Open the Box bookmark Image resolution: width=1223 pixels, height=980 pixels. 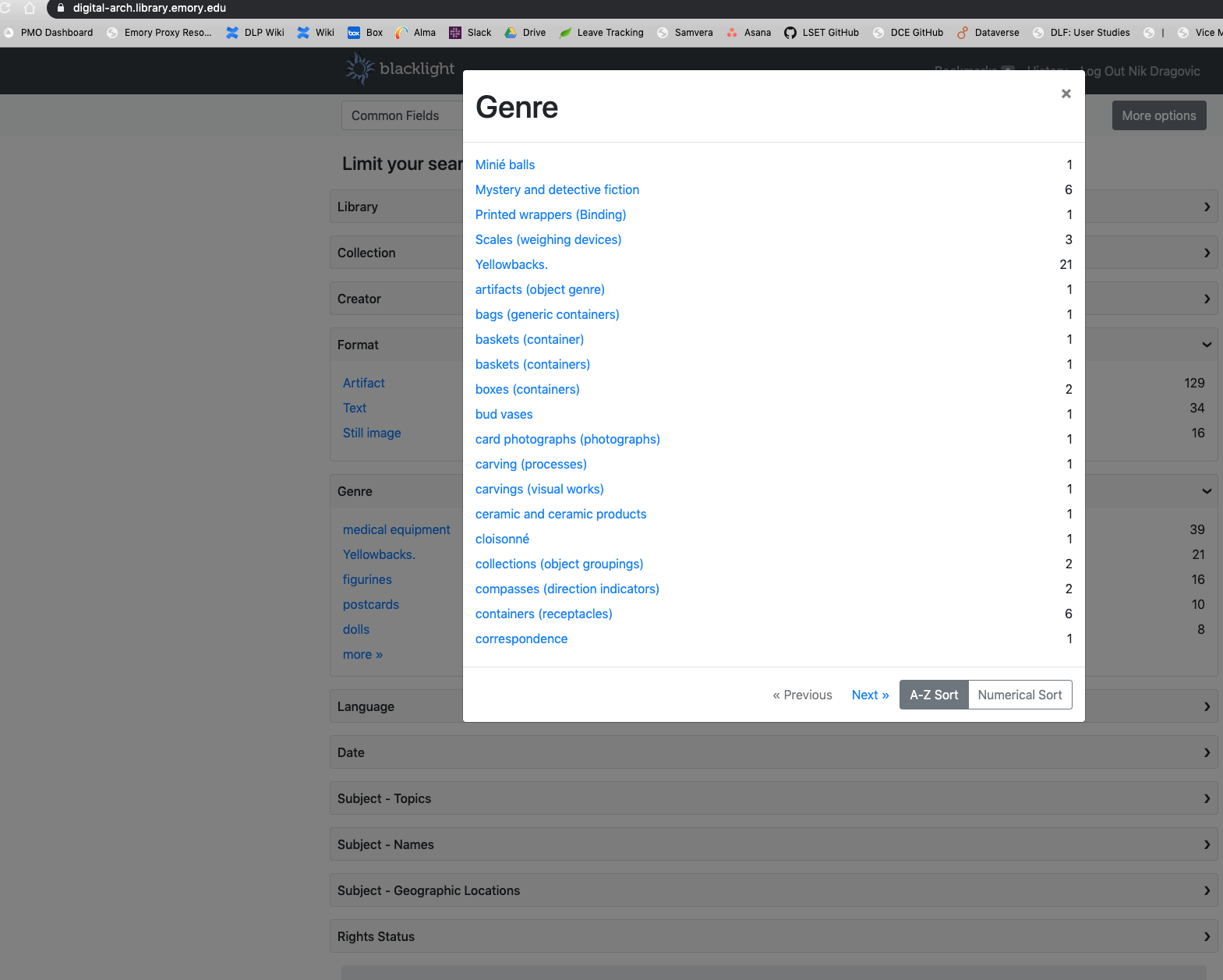(365, 33)
